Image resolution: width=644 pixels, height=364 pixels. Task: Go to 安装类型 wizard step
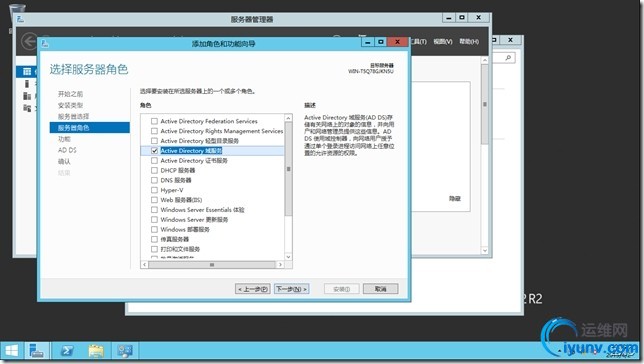[70, 105]
